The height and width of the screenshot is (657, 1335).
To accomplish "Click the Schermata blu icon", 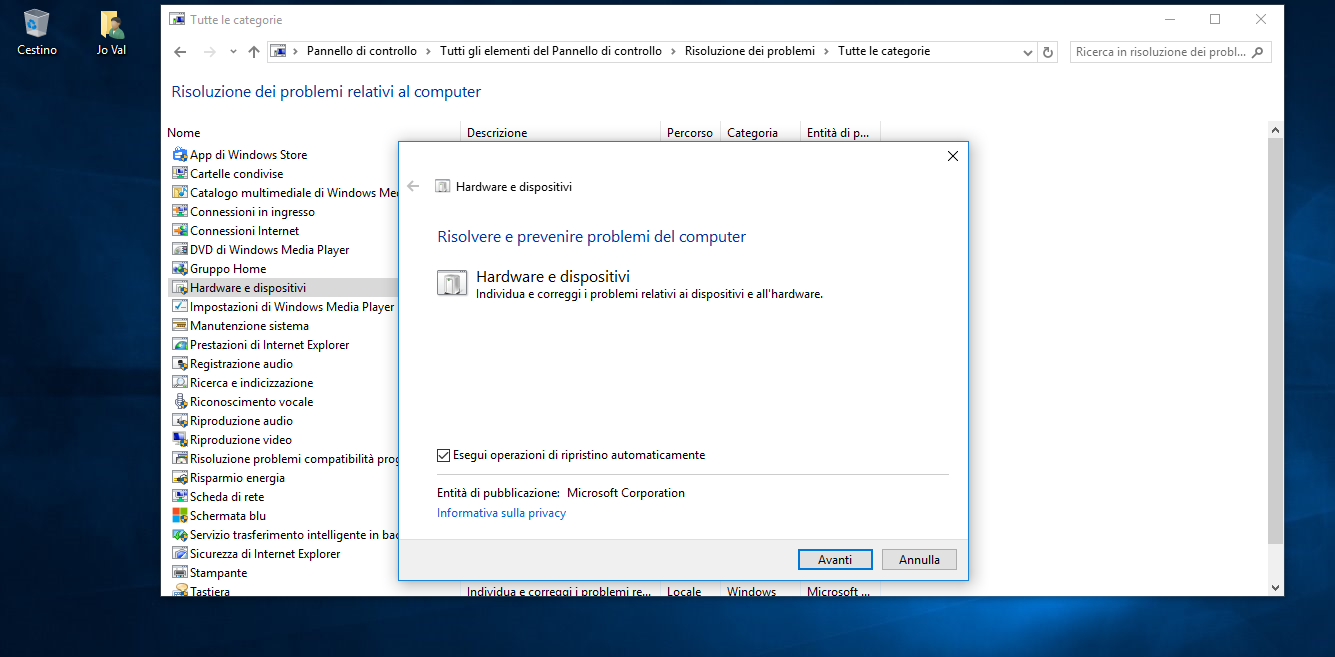I will pyautogui.click(x=180, y=516).
